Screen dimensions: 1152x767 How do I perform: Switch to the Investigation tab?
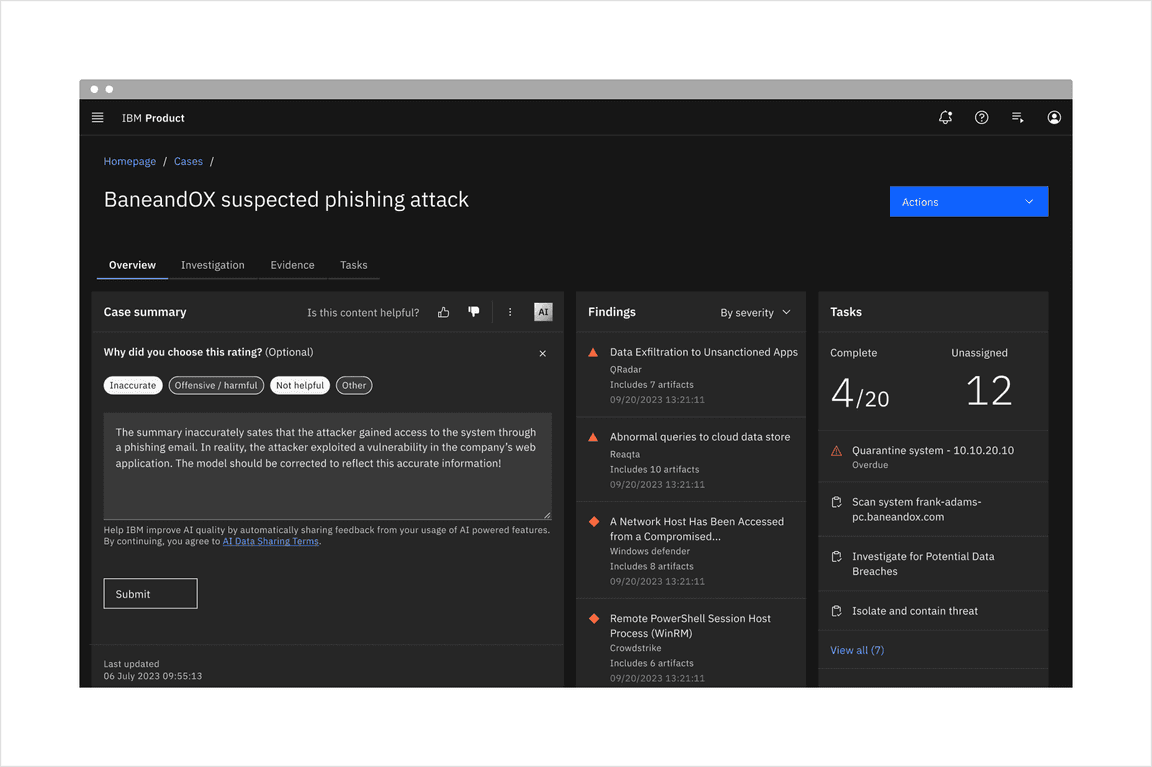point(212,265)
